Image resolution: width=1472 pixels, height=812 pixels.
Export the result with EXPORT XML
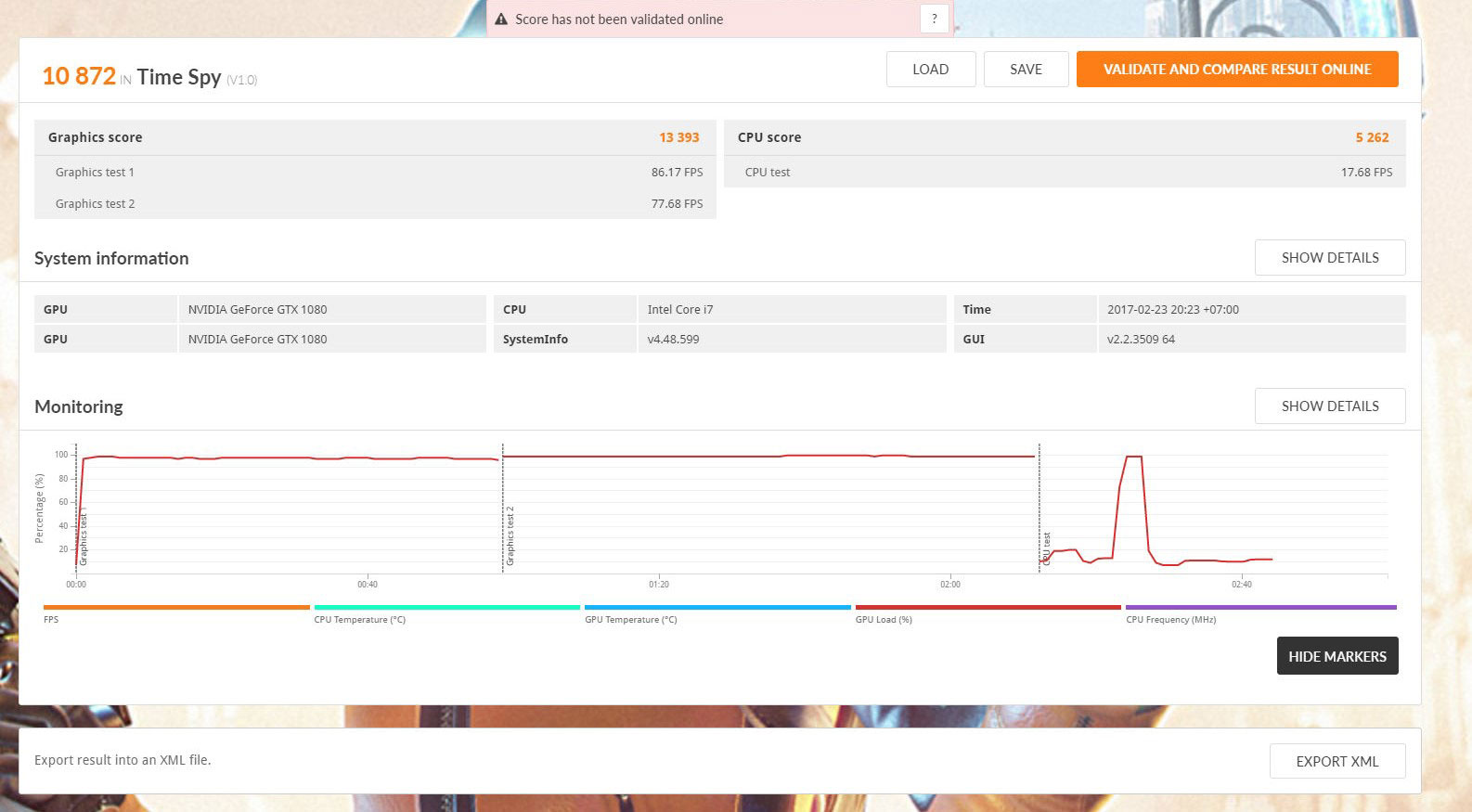(1336, 761)
